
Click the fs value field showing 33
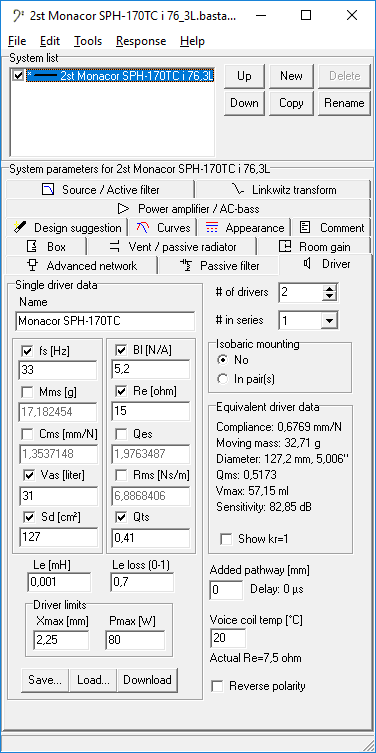tap(58, 370)
